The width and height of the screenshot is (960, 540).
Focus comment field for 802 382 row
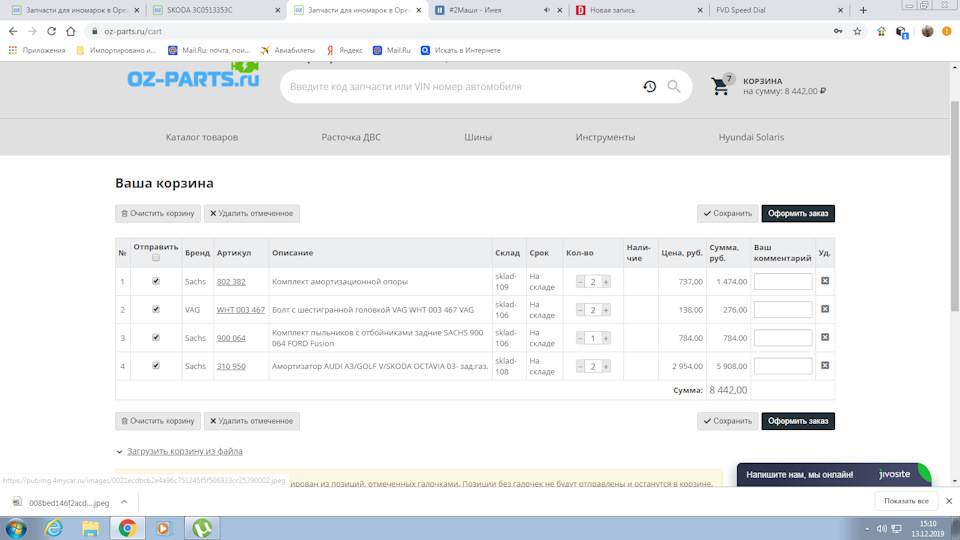(783, 282)
